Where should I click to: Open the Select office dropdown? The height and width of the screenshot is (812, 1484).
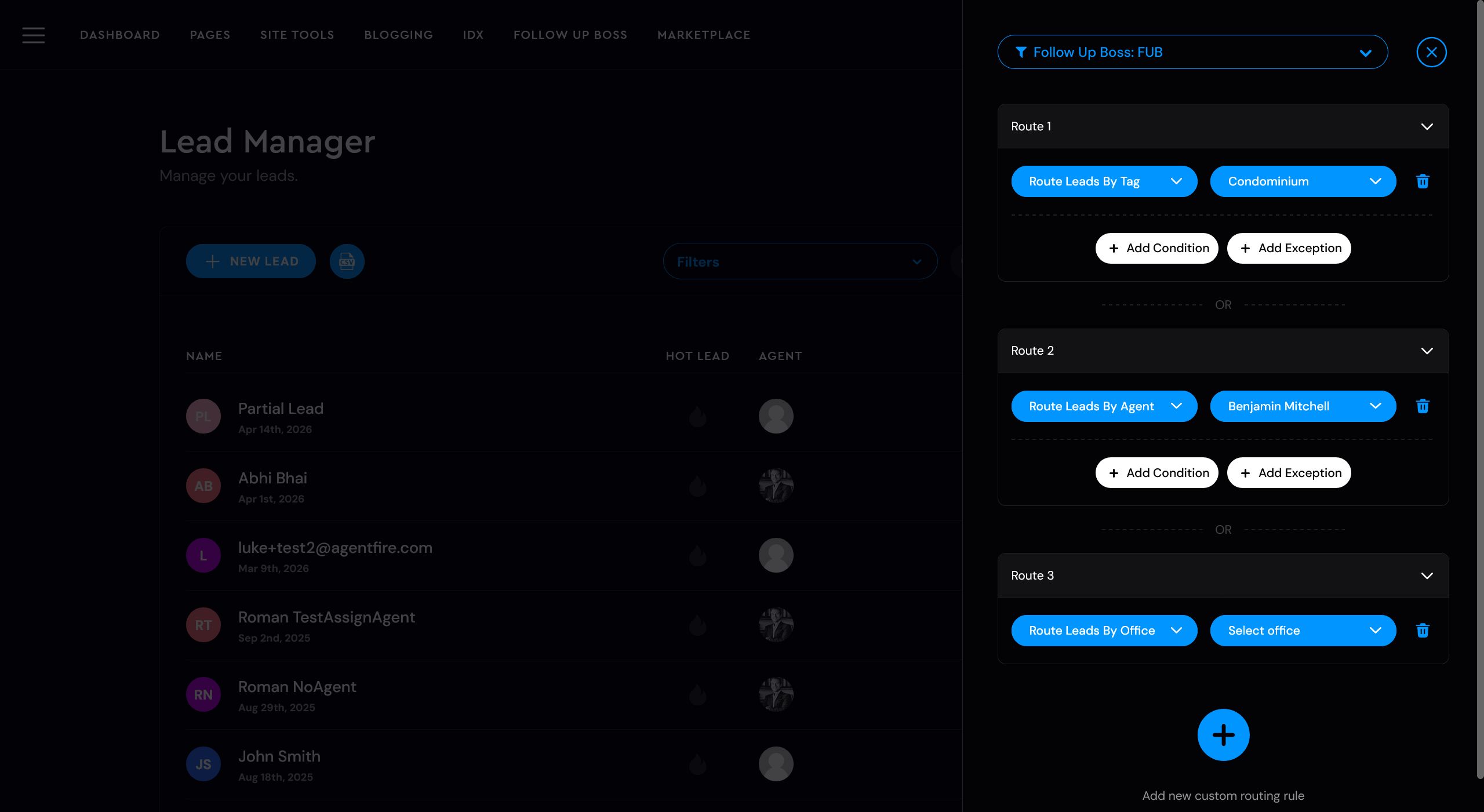point(1303,631)
